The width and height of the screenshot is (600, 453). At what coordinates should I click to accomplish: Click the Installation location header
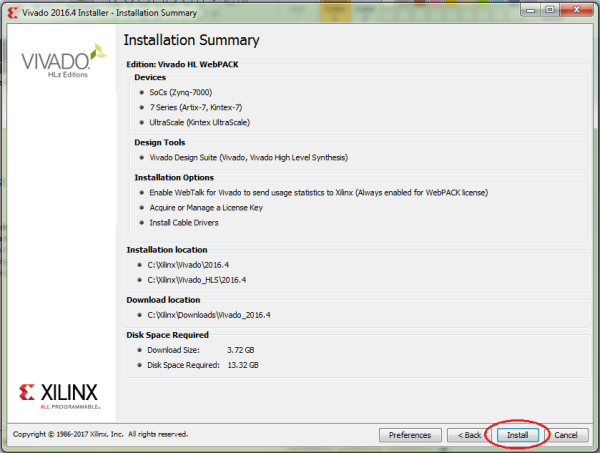pyautogui.click(x=167, y=250)
